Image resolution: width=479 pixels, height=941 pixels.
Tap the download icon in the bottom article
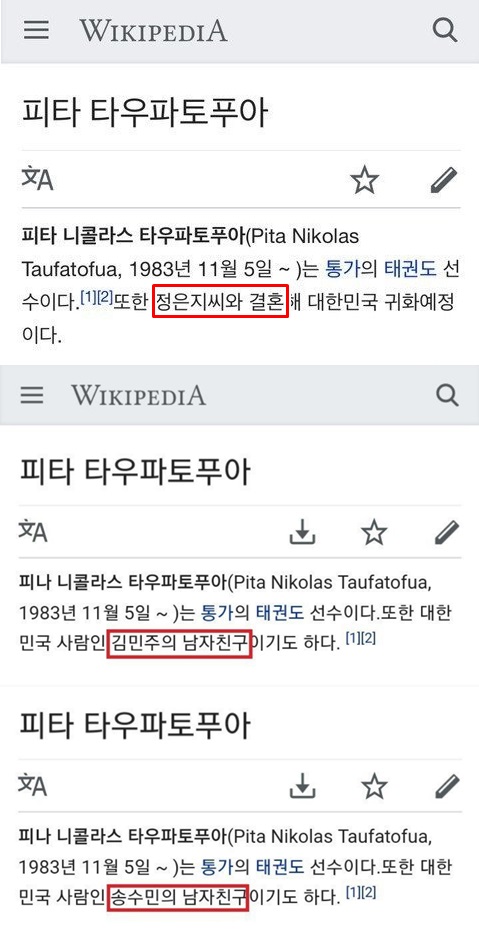[x=303, y=786]
